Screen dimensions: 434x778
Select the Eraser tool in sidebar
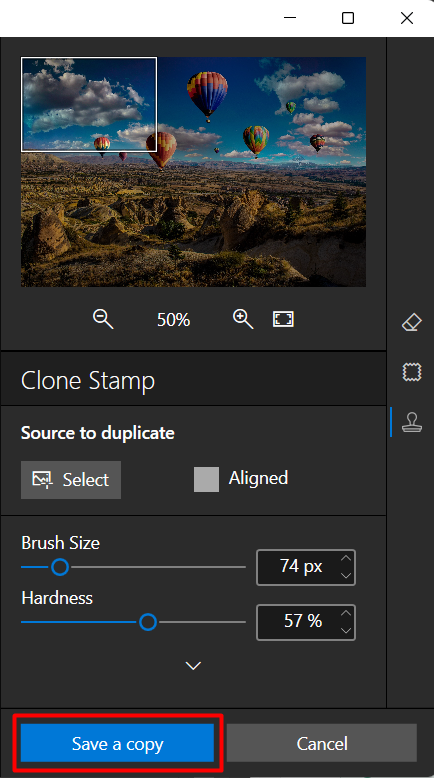pos(411,323)
